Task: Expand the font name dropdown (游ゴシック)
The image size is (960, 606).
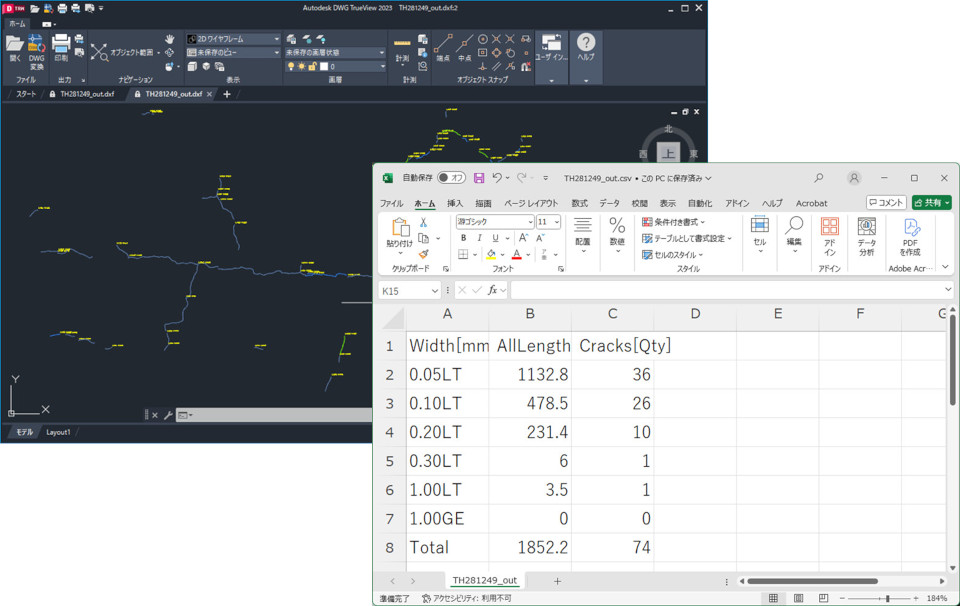Action: [x=530, y=222]
